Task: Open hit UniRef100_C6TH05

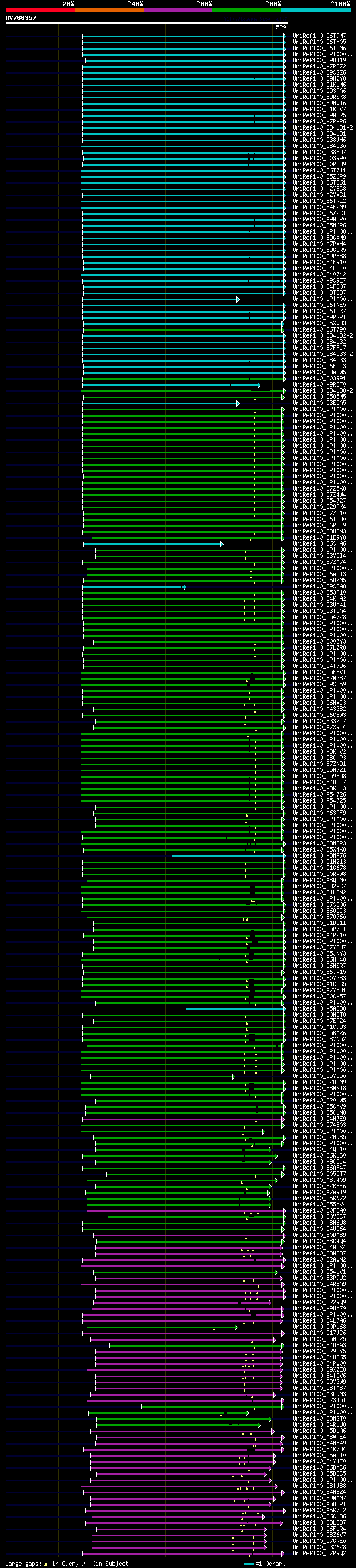Action: (319, 42)
